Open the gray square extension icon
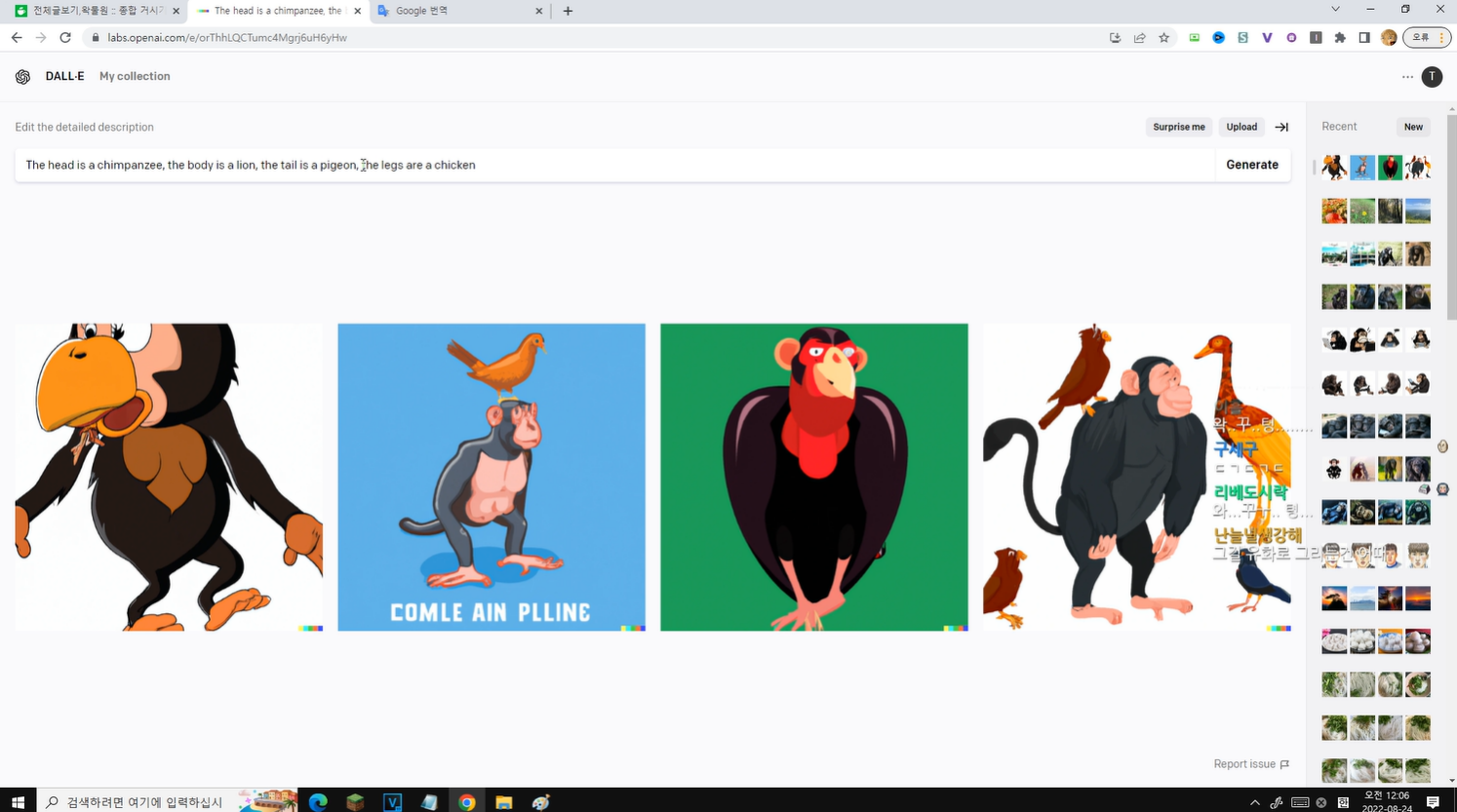Image resolution: width=1457 pixels, height=812 pixels. point(1316,37)
